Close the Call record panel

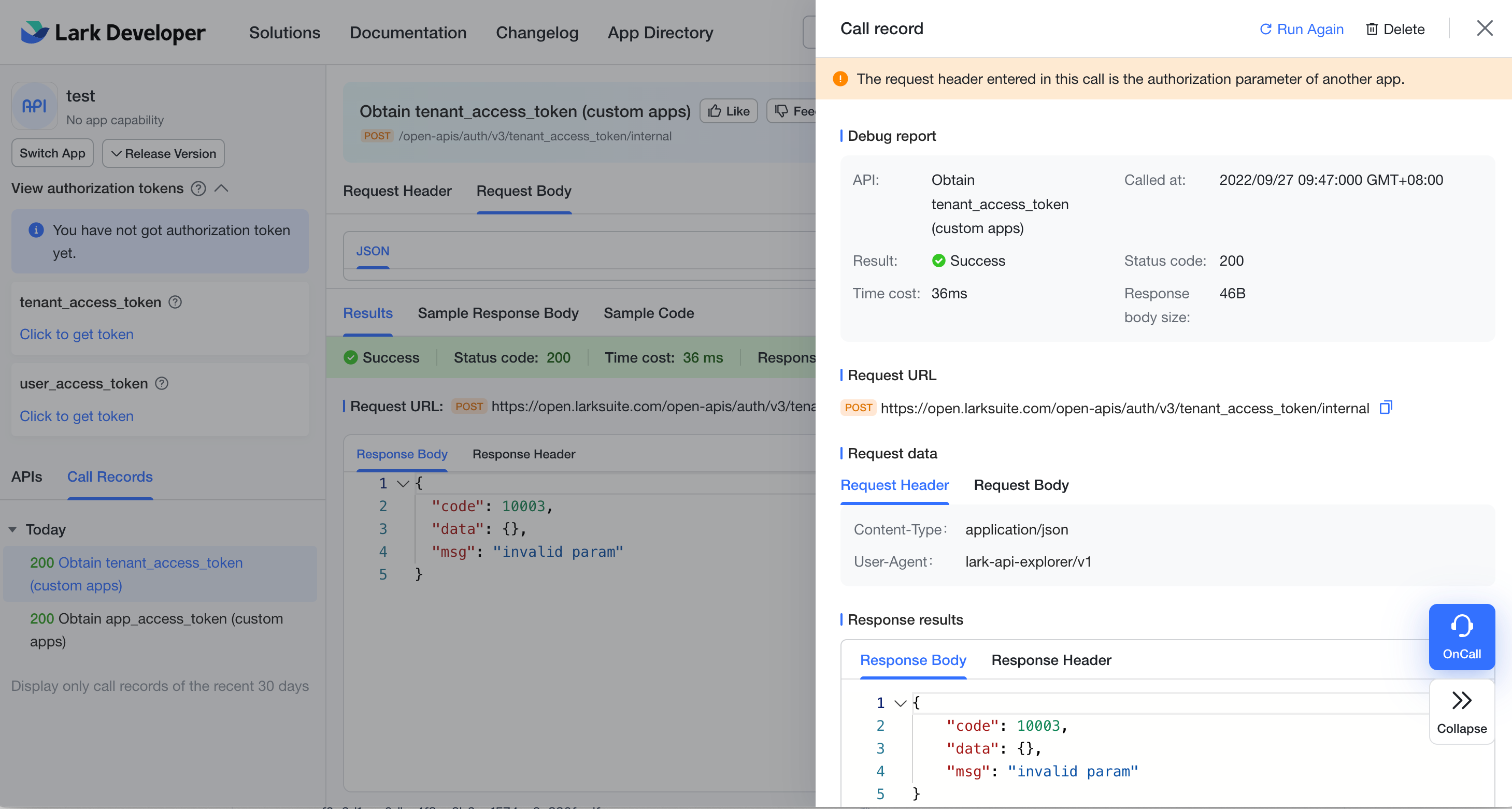point(1485,28)
